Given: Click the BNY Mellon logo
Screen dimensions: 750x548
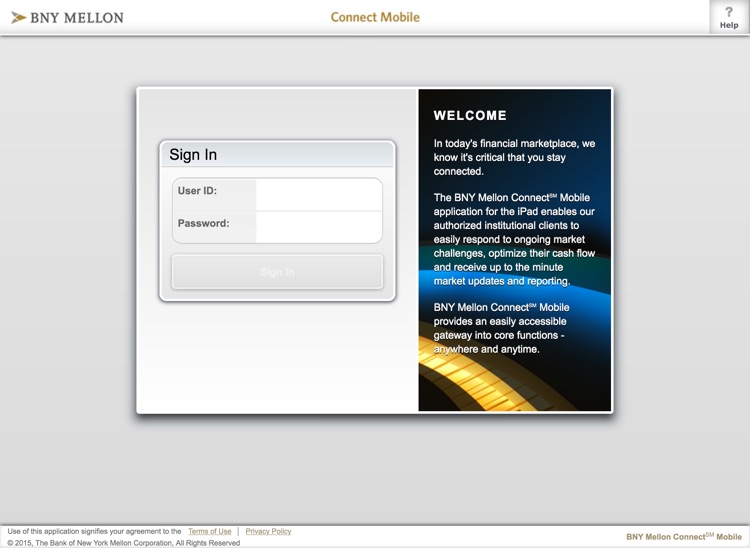Looking at the screenshot, I should click(67, 18).
